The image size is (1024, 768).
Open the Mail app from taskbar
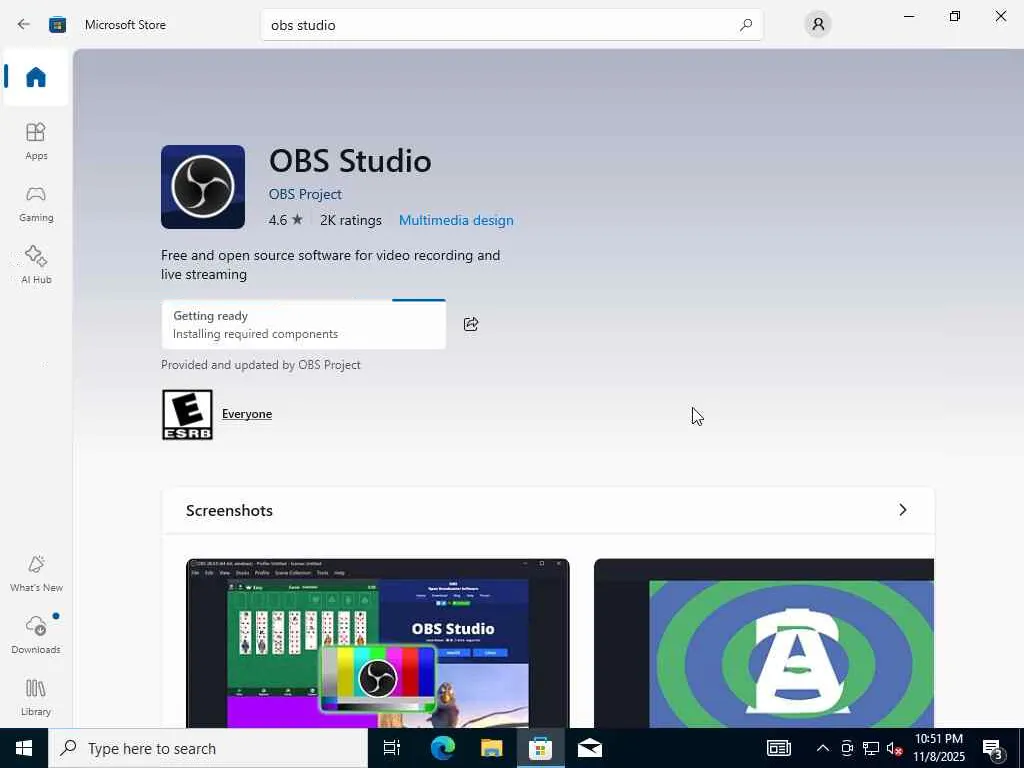[589, 748]
